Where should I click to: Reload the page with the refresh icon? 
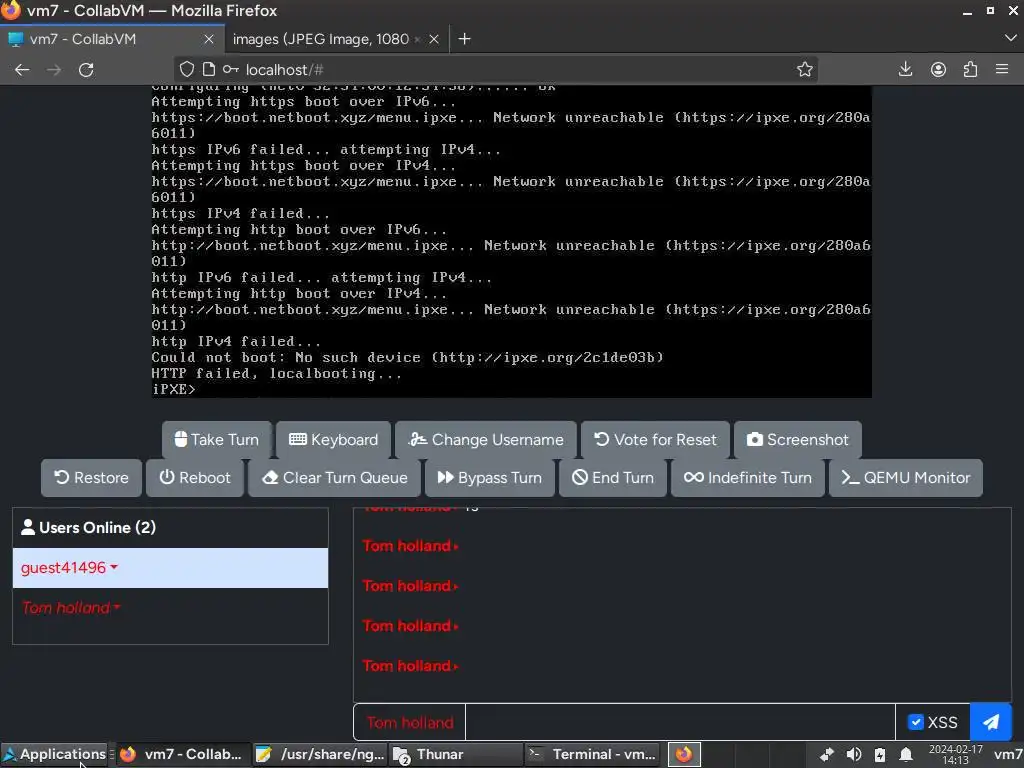[x=86, y=70]
